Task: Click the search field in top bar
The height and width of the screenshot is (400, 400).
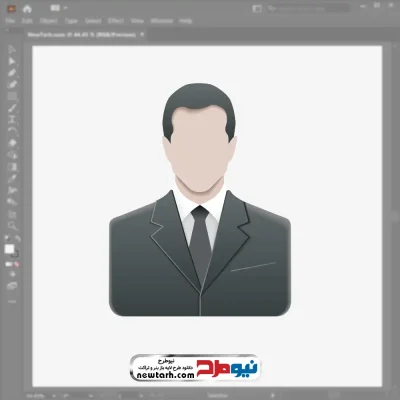Action: point(308,9)
